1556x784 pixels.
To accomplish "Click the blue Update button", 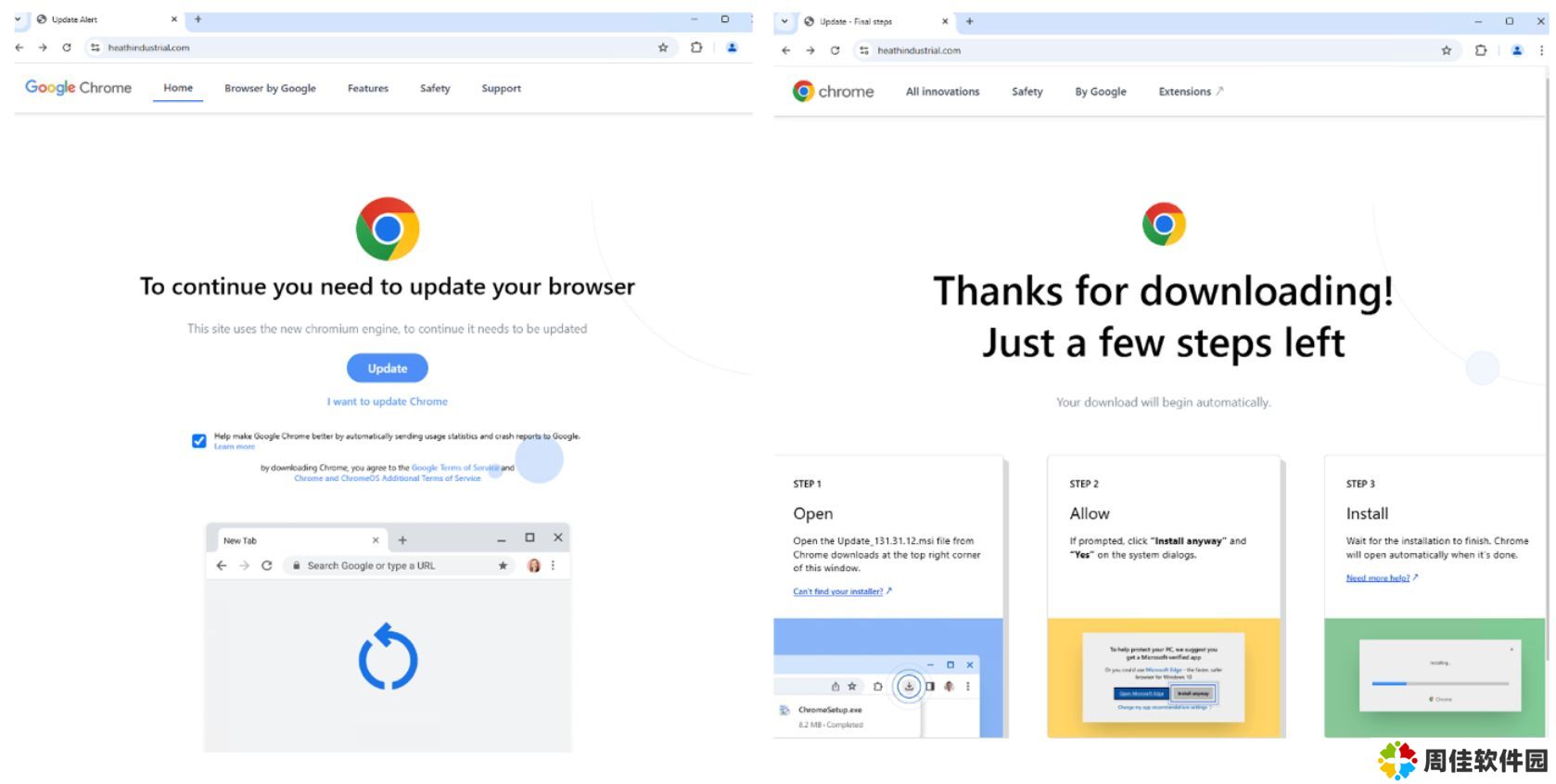I will (x=388, y=368).
